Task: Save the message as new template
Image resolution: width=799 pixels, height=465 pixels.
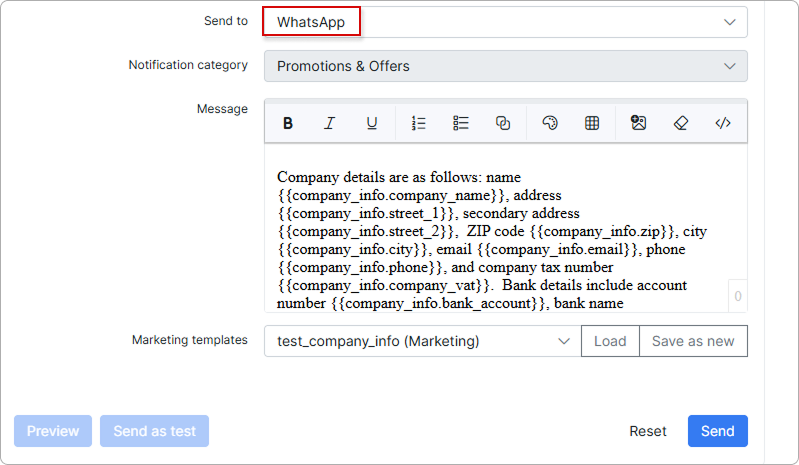Action: pyautogui.click(x=693, y=341)
